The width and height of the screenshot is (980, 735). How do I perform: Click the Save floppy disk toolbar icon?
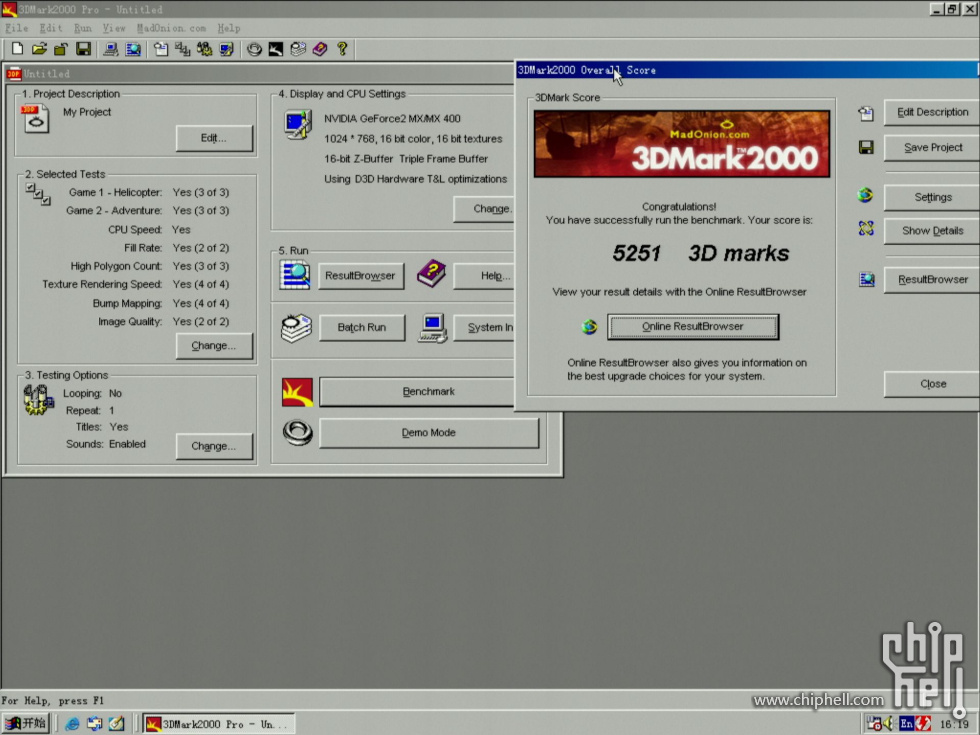[x=83, y=49]
